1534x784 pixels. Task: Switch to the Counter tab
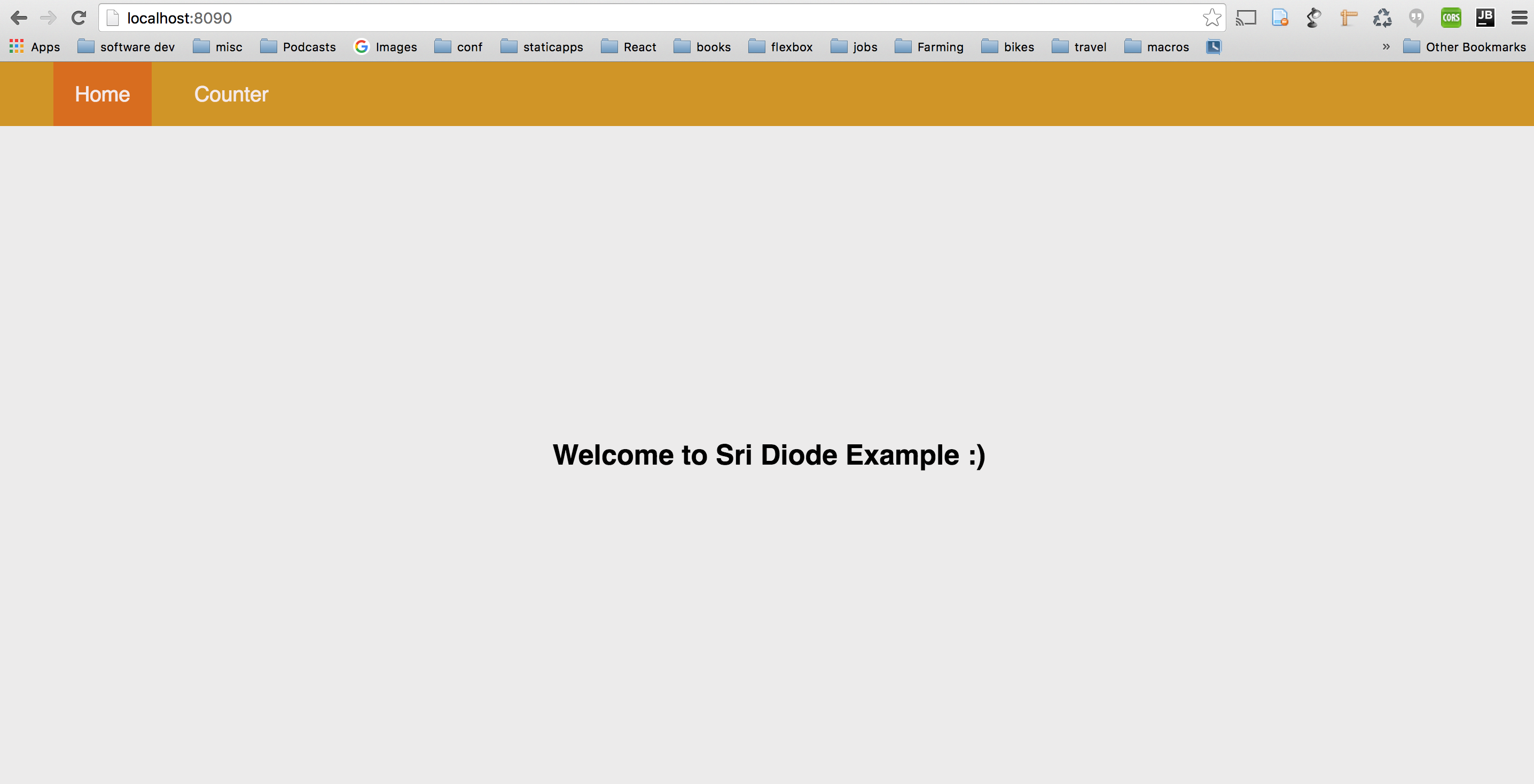pyautogui.click(x=231, y=94)
